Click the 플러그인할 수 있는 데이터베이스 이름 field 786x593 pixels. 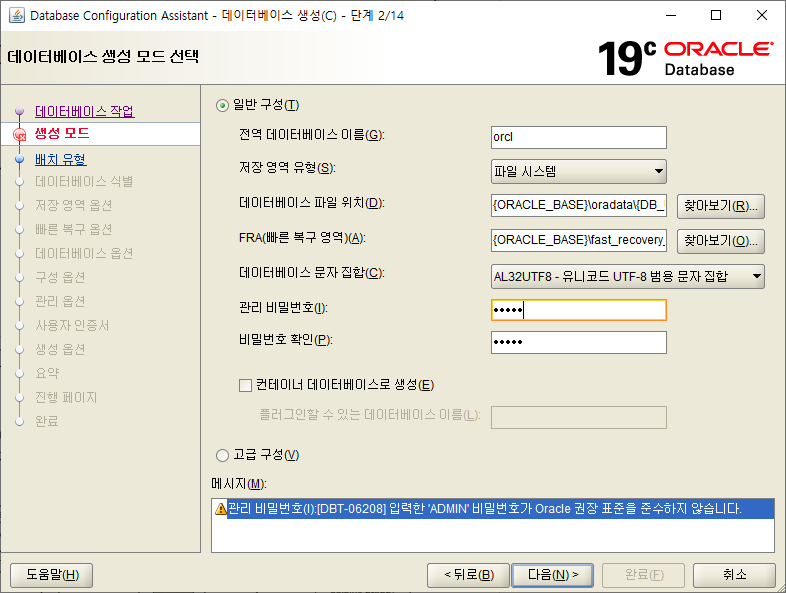[x=578, y=418]
